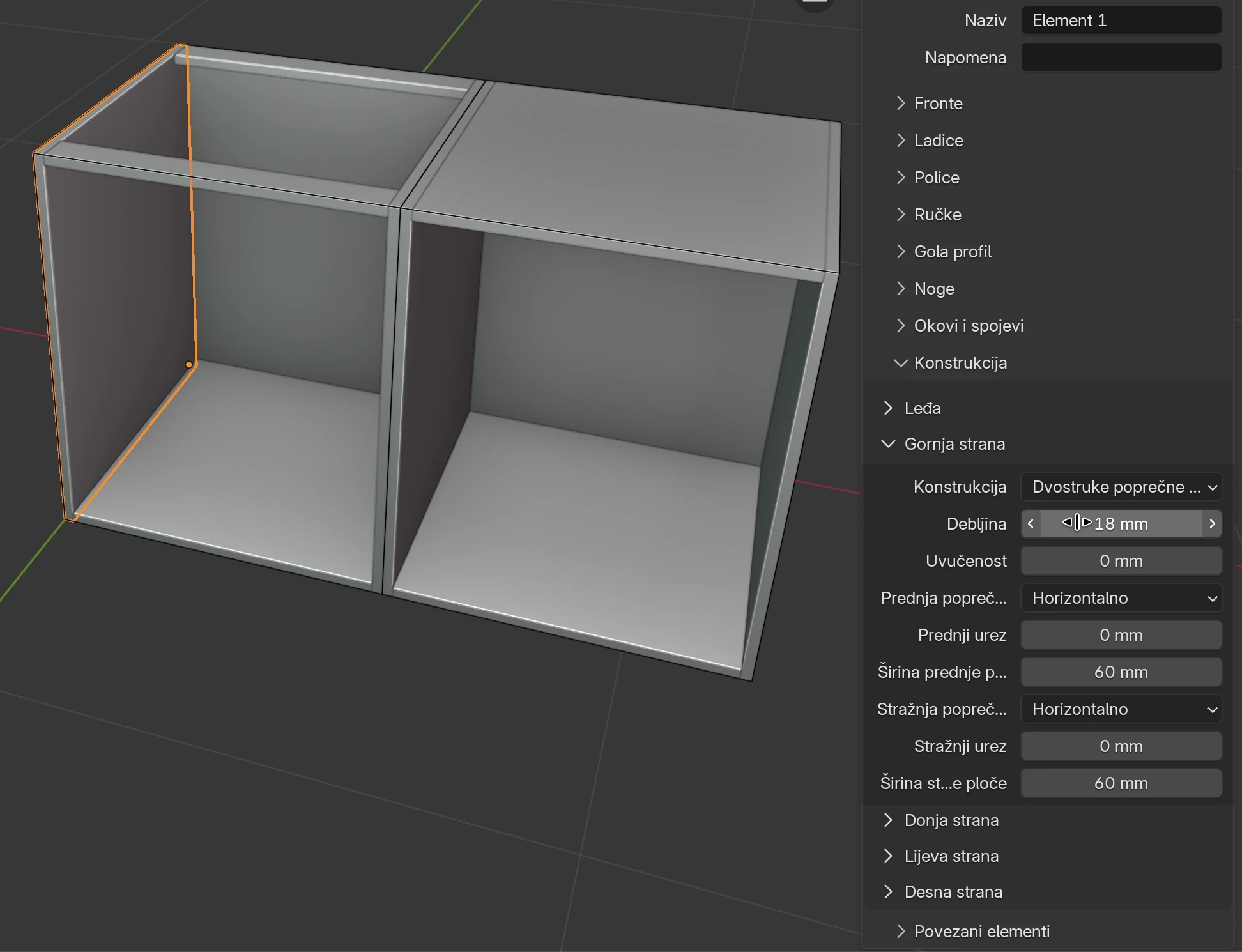Click the Debljina 18 mm value field
Viewport: 1242px width, 952px height.
[x=1121, y=524]
